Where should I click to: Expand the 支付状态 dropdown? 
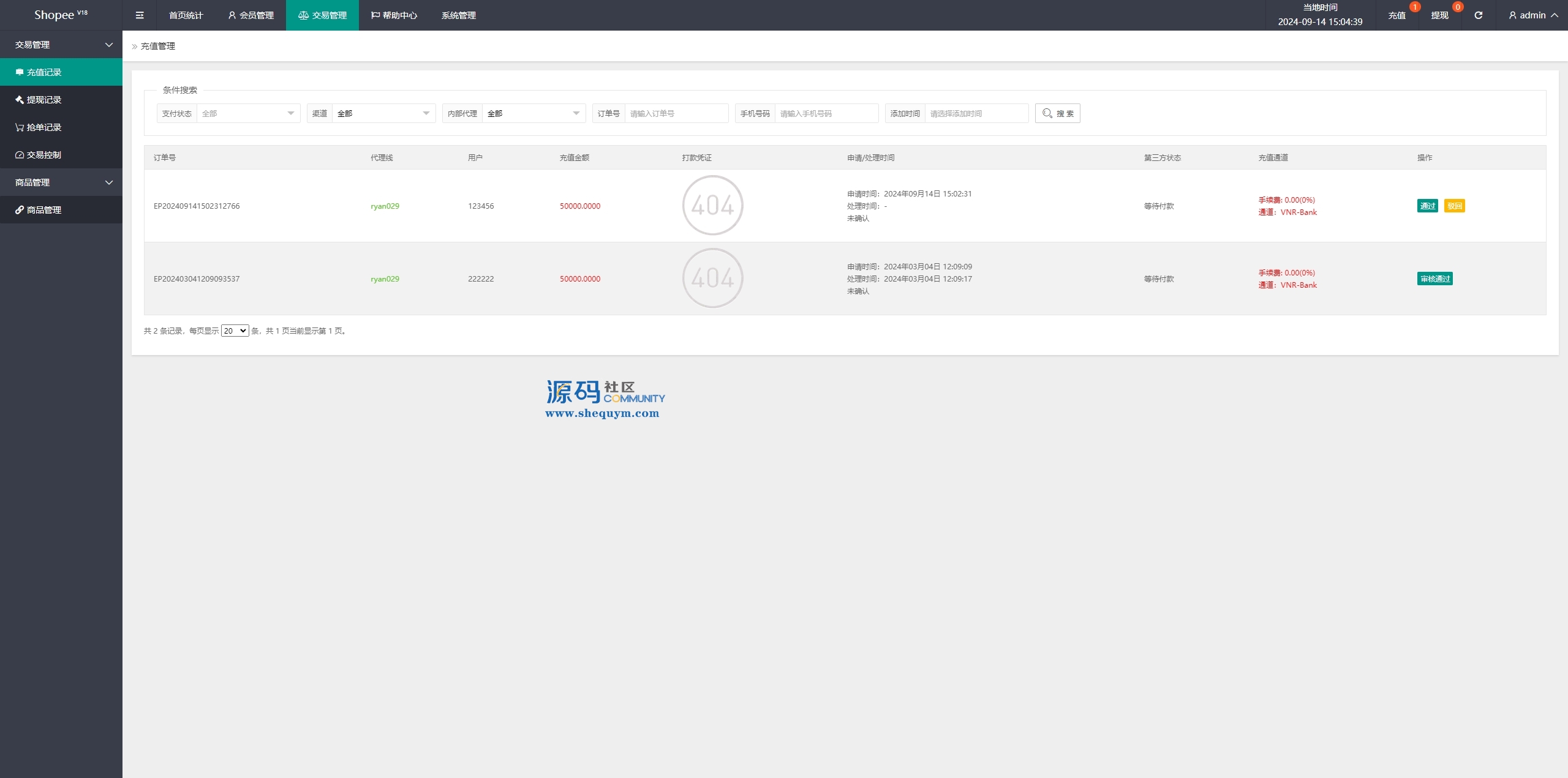[248, 113]
